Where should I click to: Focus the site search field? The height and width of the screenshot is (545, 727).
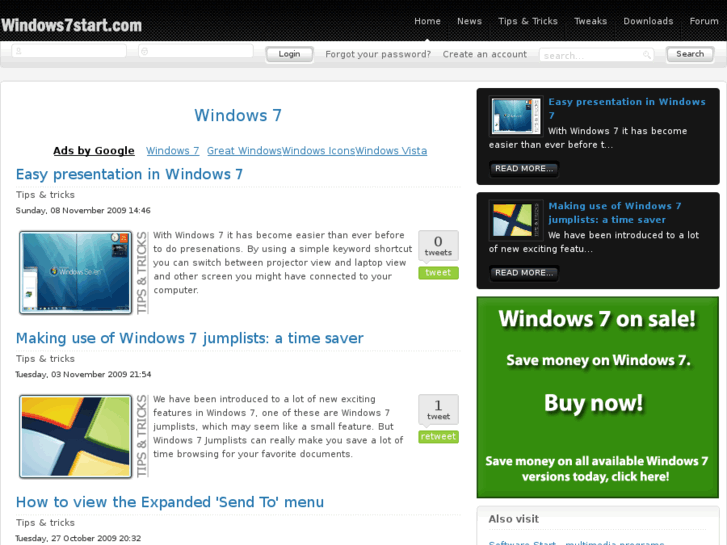pyautogui.click(x=596, y=55)
